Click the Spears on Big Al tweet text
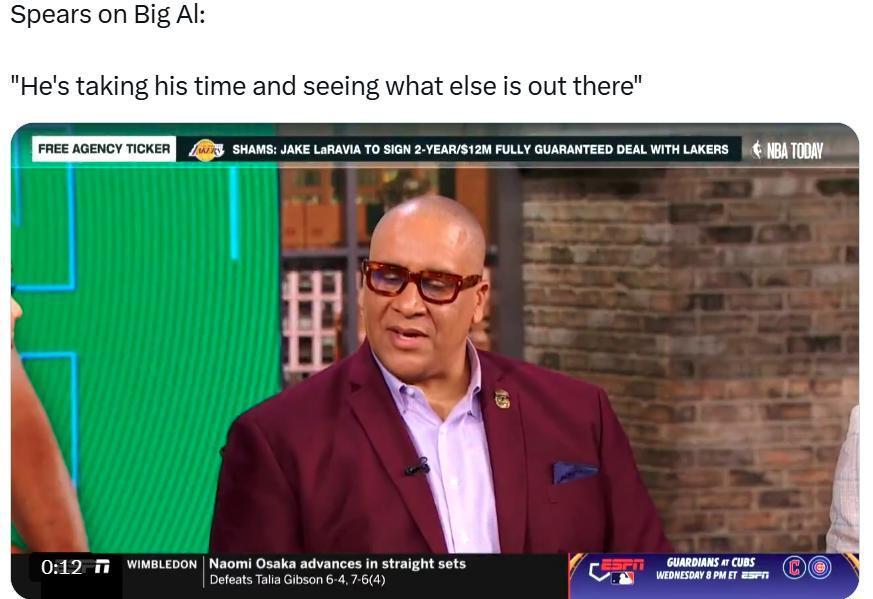873x599 pixels. click(108, 14)
